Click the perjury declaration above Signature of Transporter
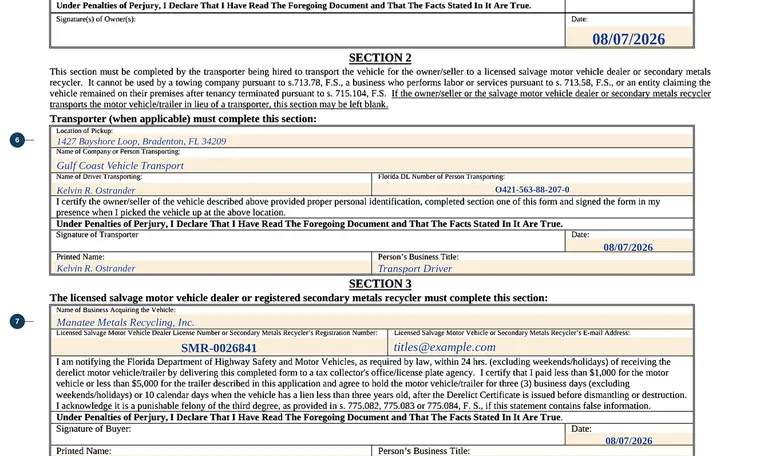 309,224
